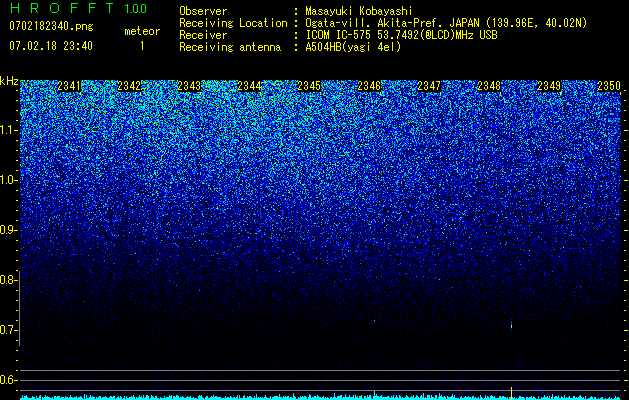Click time marker 2343
Image resolution: width=629 pixels, height=400 pixels.
[x=189, y=86]
